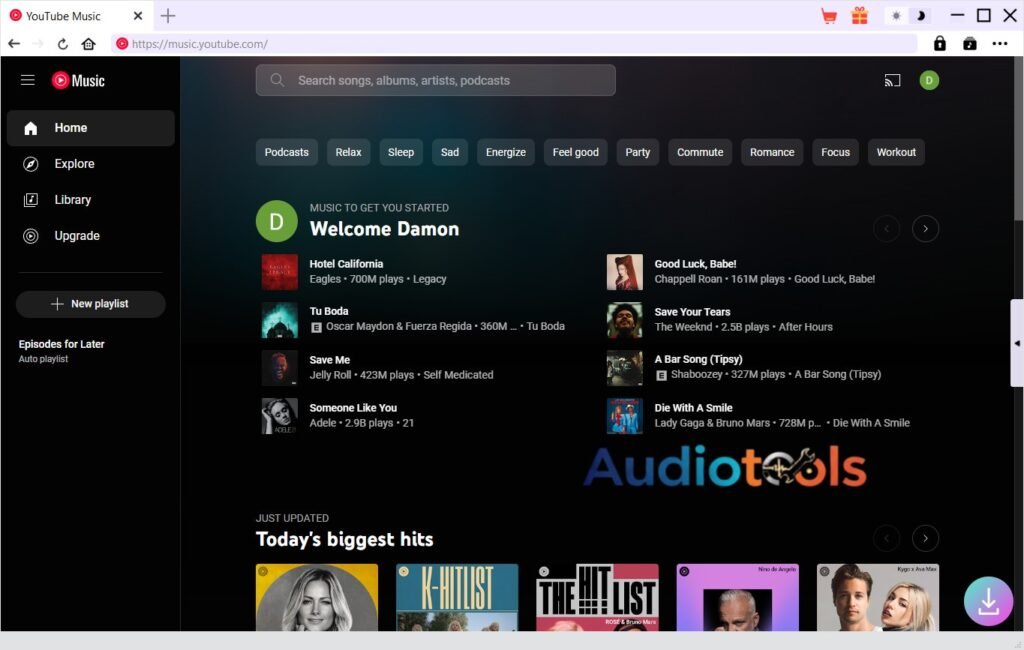Select the Romance chip

click(x=772, y=152)
